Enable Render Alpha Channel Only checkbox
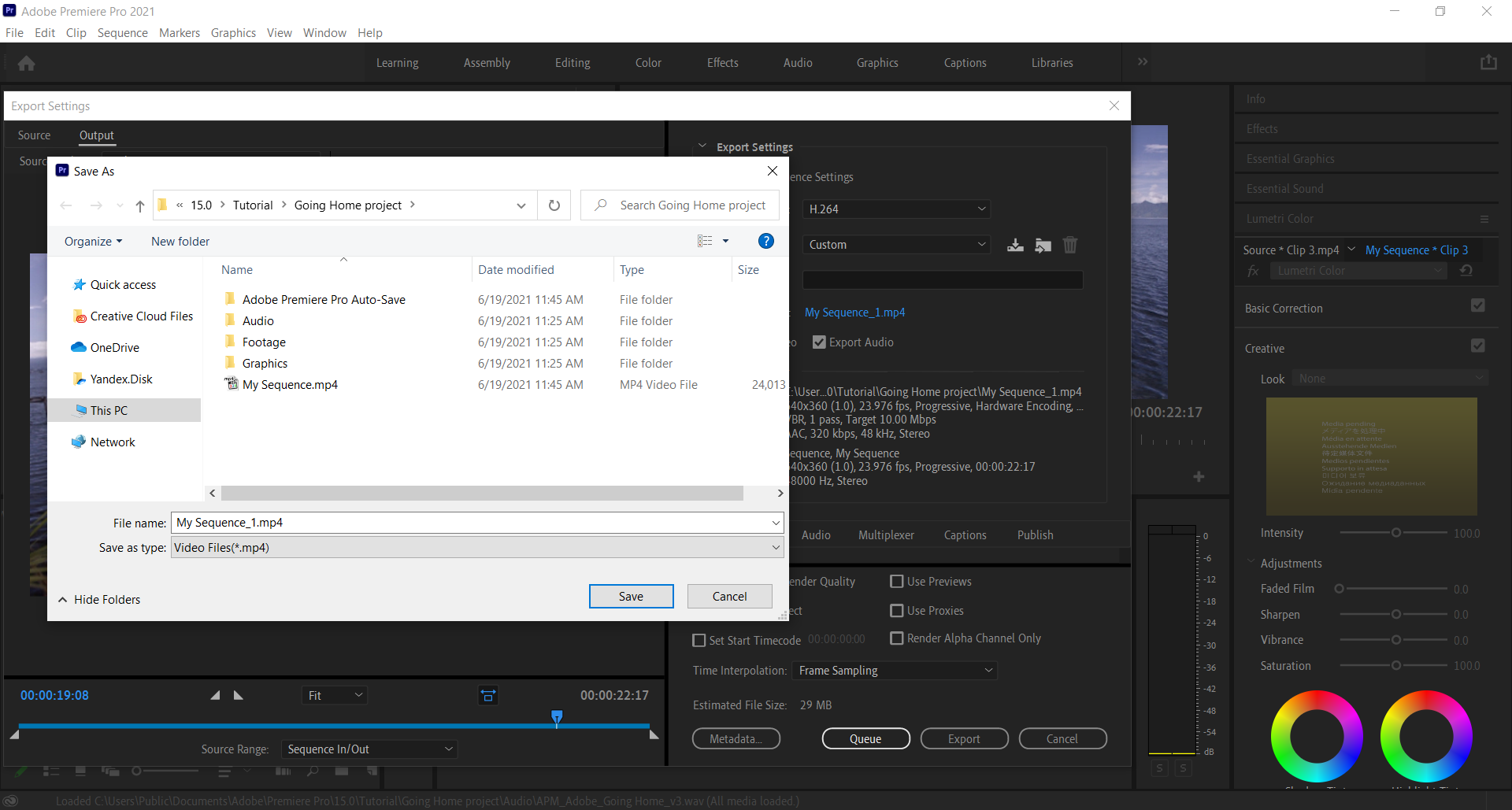Image resolution: width=1512 pixels, height=810 pixels. [x=896, y=638]
